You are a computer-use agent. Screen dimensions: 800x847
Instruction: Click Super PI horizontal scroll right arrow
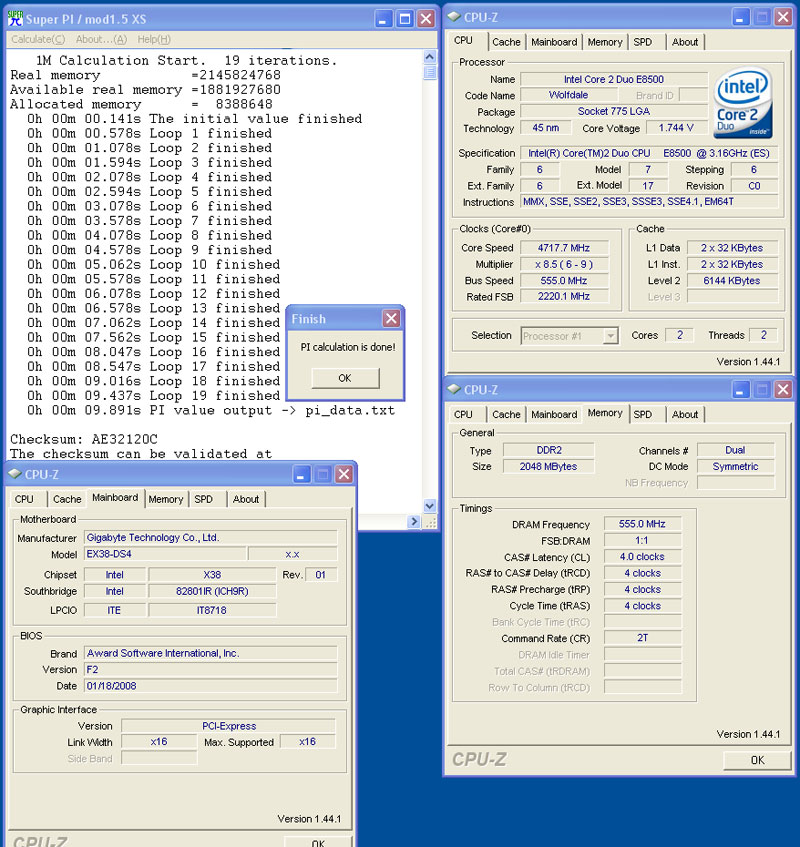point(414,521)
